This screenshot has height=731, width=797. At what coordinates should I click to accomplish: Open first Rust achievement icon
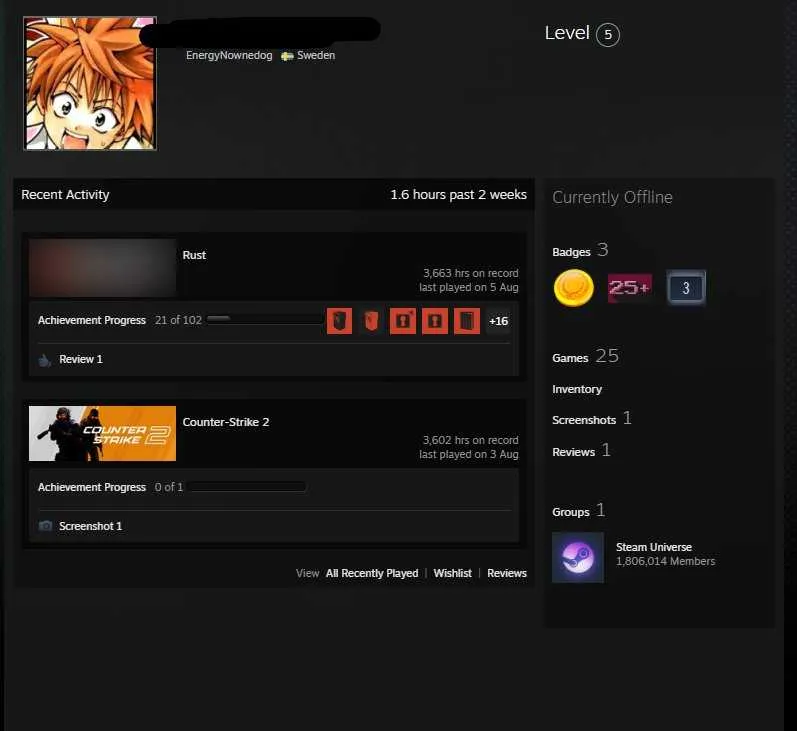[x=339, y=321]
